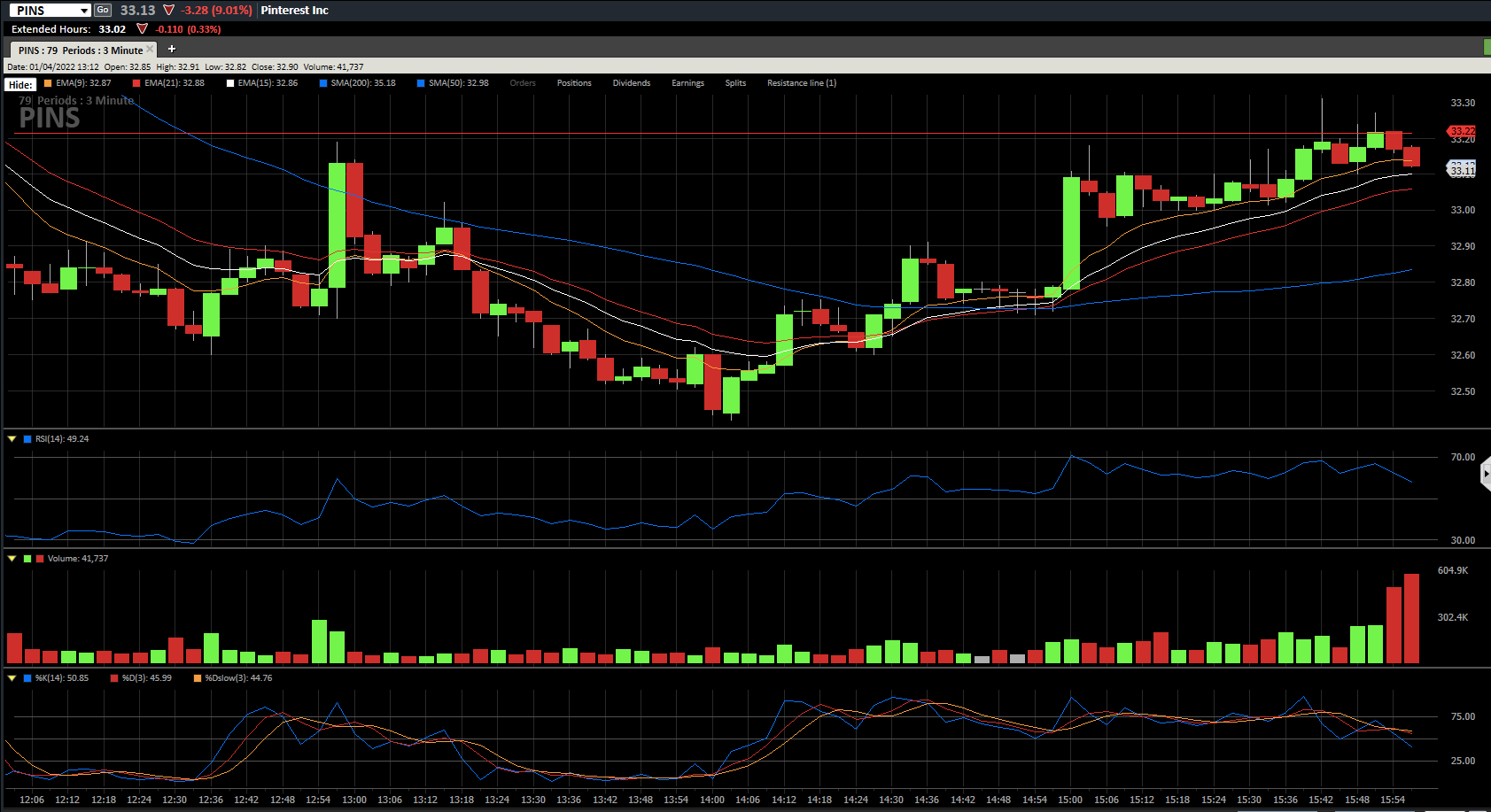Viewport: 1491px width, 812px height.
Task: Click the Extended Hours -0.110 (0.33%) change
Action: coord(188,29)
